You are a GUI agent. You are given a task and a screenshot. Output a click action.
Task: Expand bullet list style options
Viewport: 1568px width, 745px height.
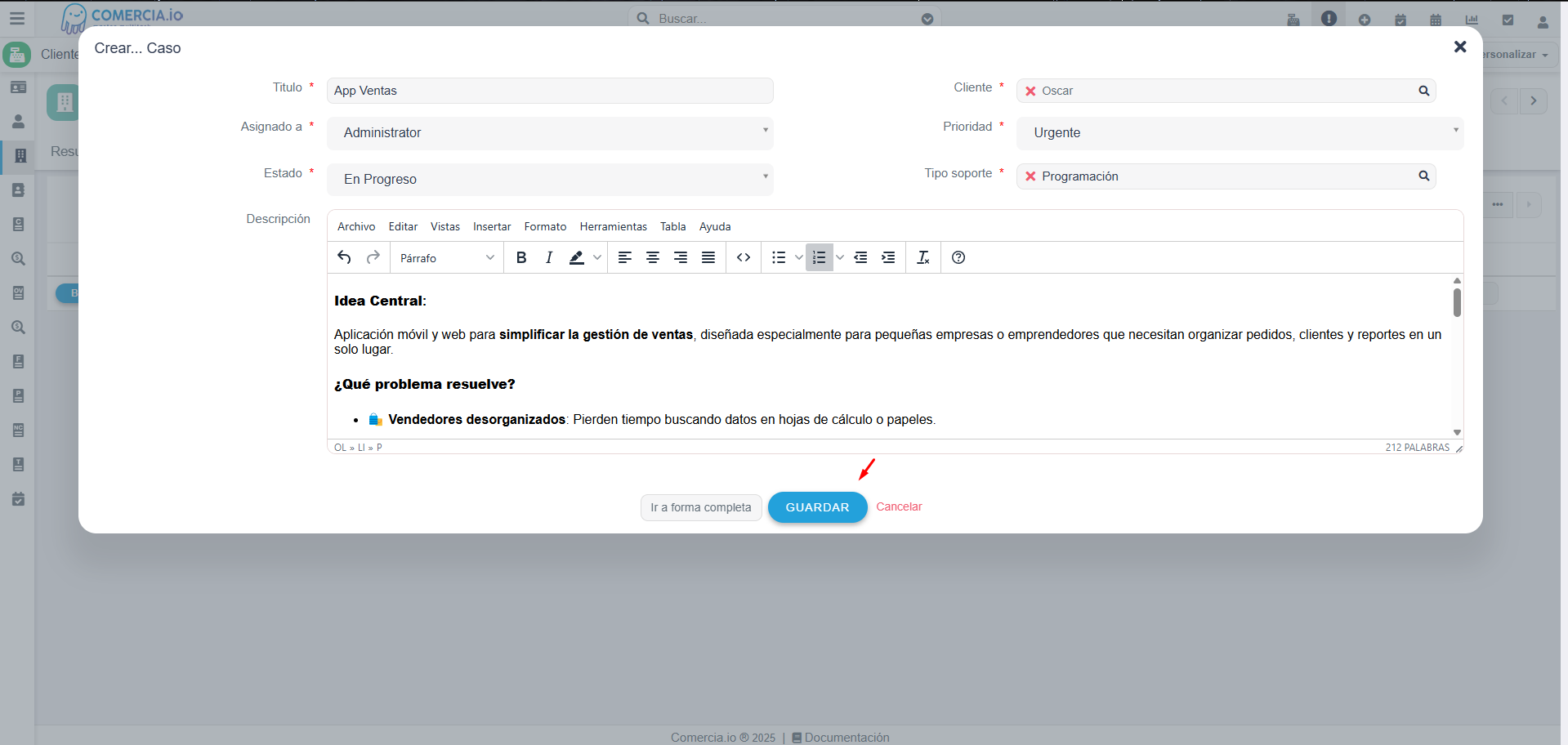coord(798,257)
